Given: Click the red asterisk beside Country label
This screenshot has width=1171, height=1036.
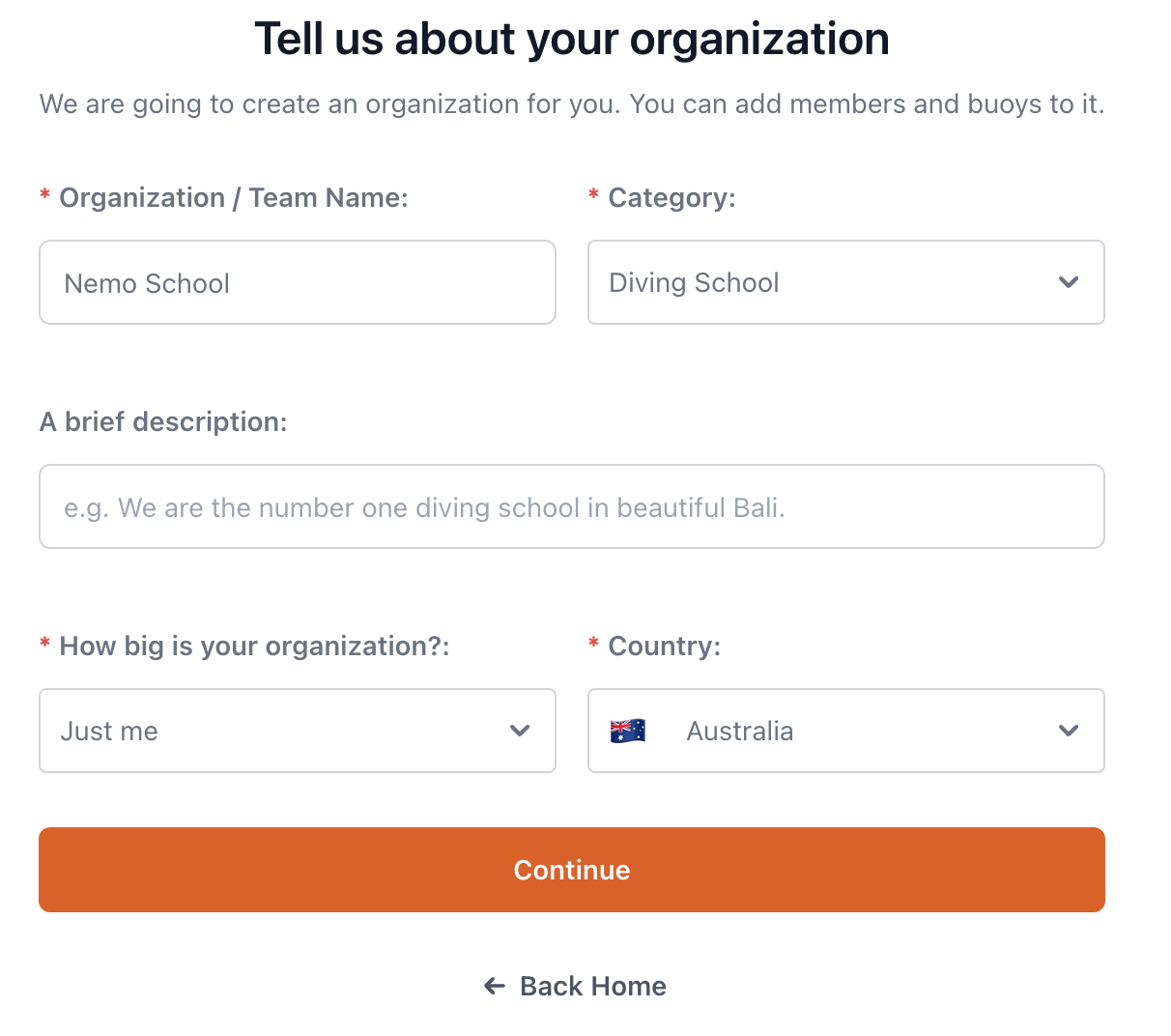Looking at the screenshot, I should point(593,645).
